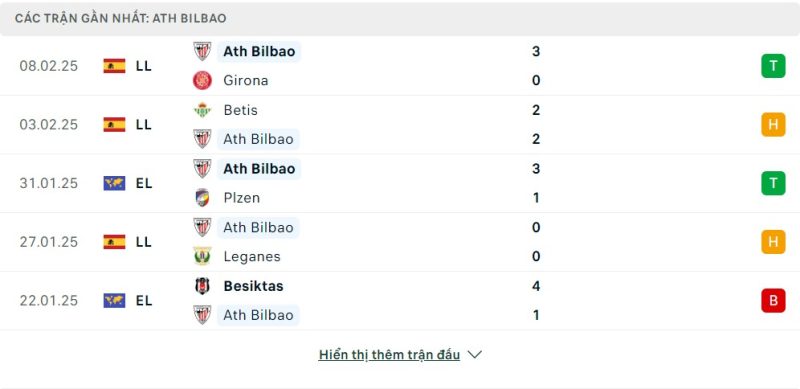
Task: Click the Betis club crest icon
Action: (x=203, y=110)
